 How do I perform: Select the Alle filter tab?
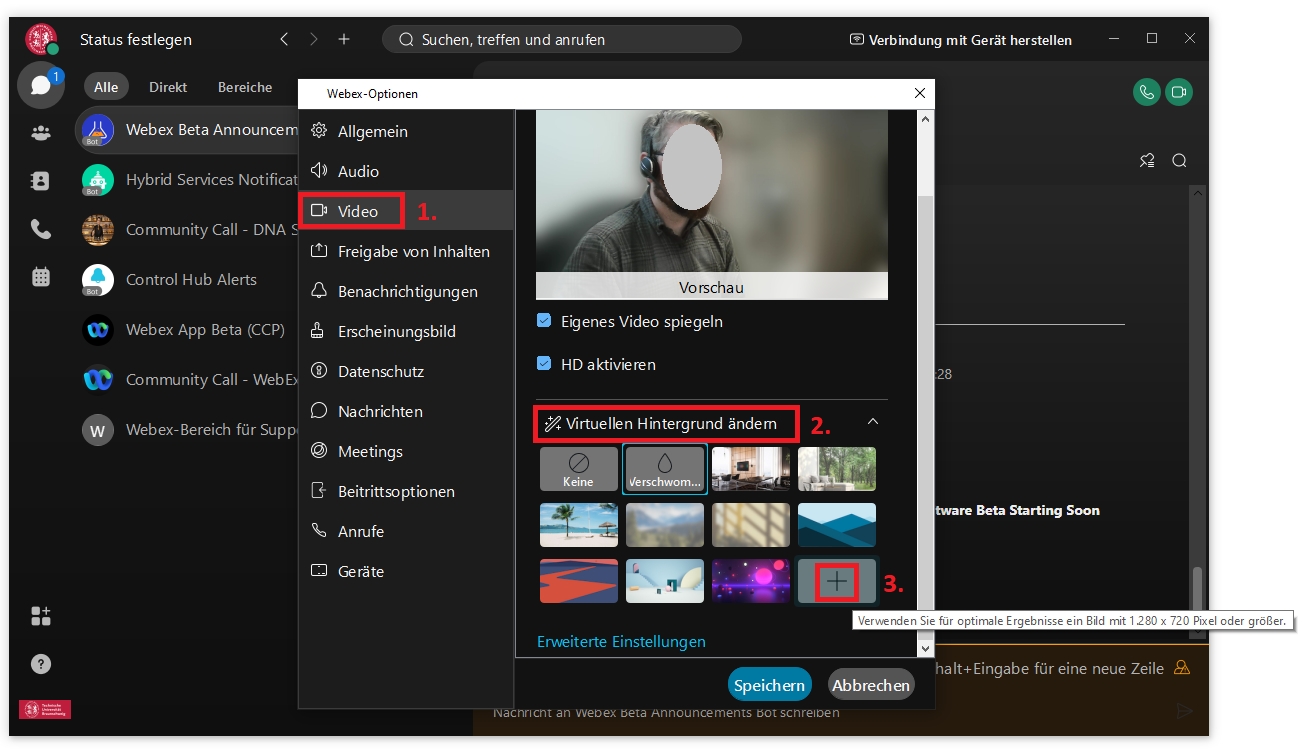tap(106, 87)
